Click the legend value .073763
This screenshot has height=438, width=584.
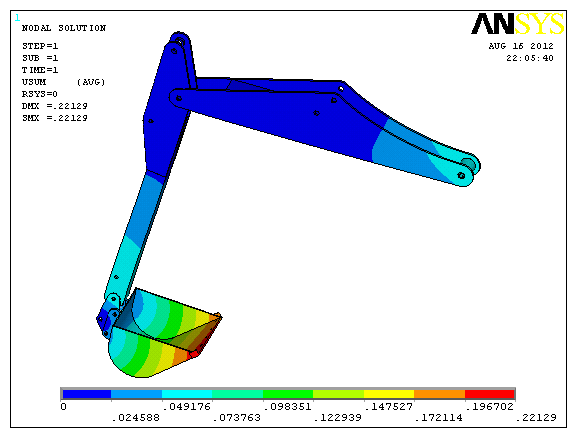[x=237, y=418]
